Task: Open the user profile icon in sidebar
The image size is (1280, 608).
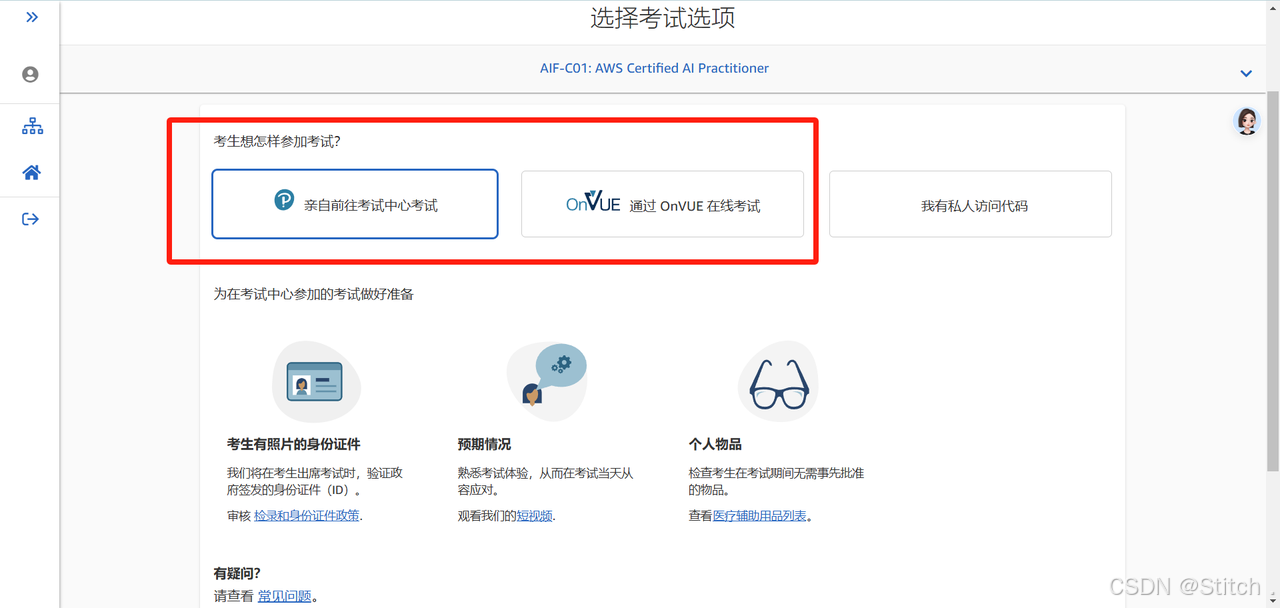Action: click(30, 75)
